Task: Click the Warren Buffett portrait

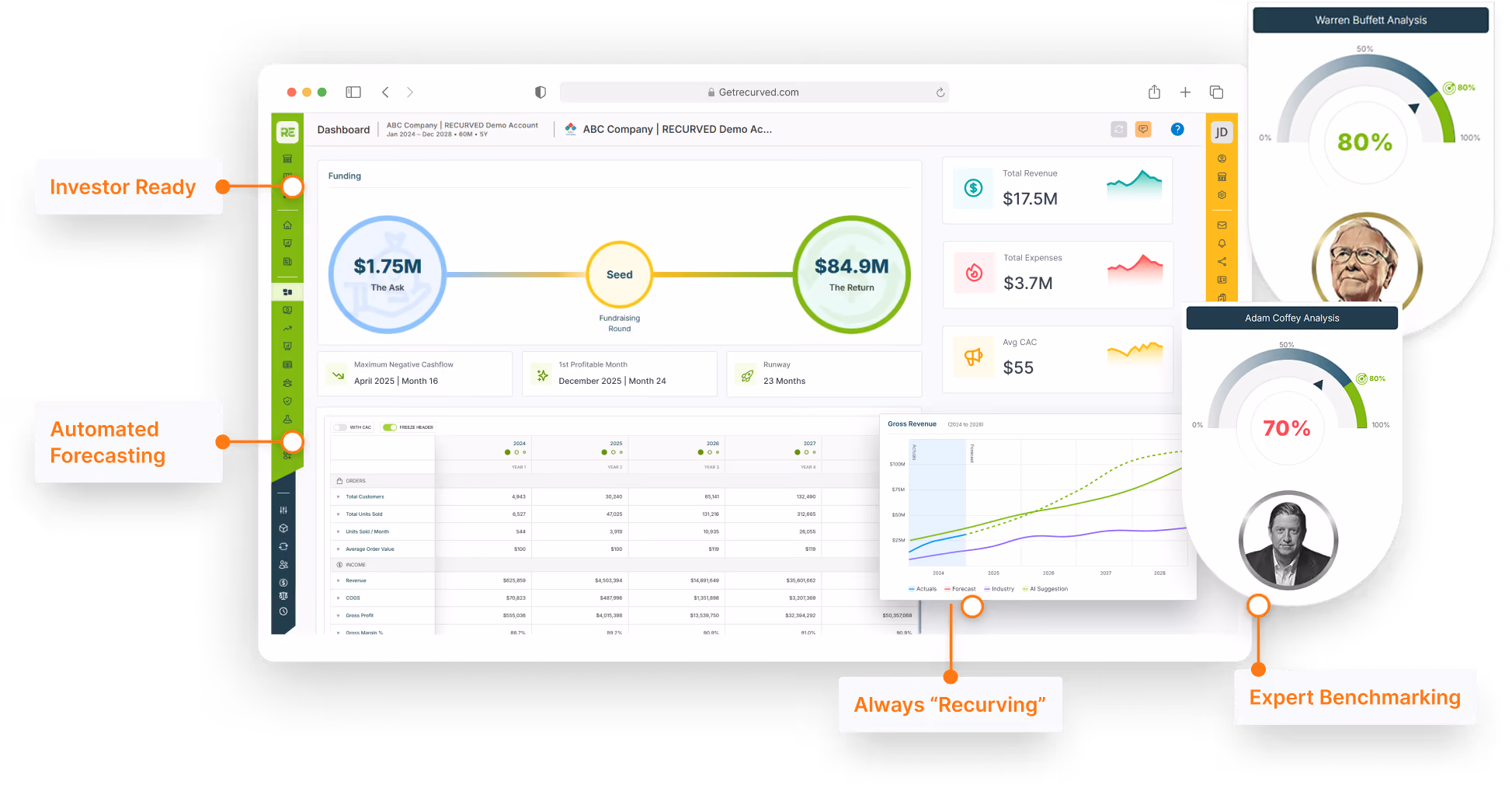Action: (x=1367, y=260)
